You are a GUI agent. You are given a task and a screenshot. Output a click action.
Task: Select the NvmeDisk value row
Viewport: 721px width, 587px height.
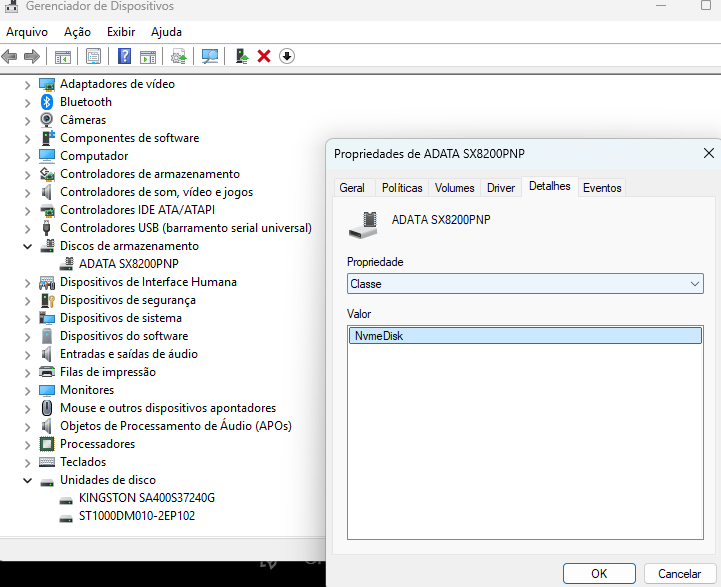point(525,336)
